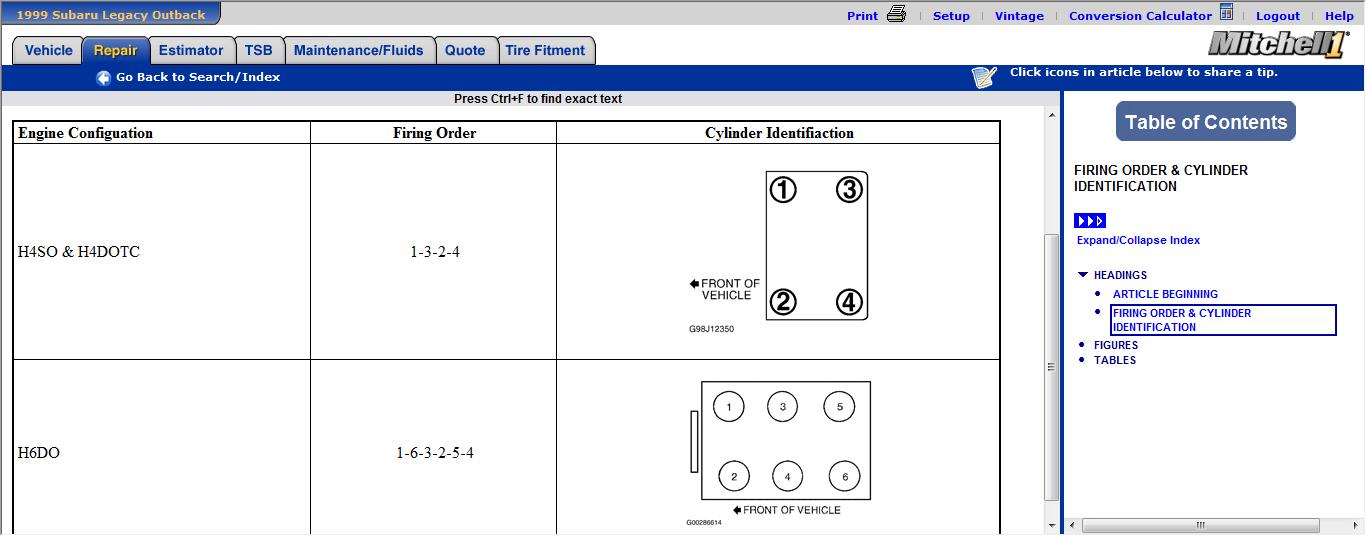The height and width of the screenshot is (536, 1366).
Task: Click the article scrollbar down arrow
Action: tap(1051, 526)
